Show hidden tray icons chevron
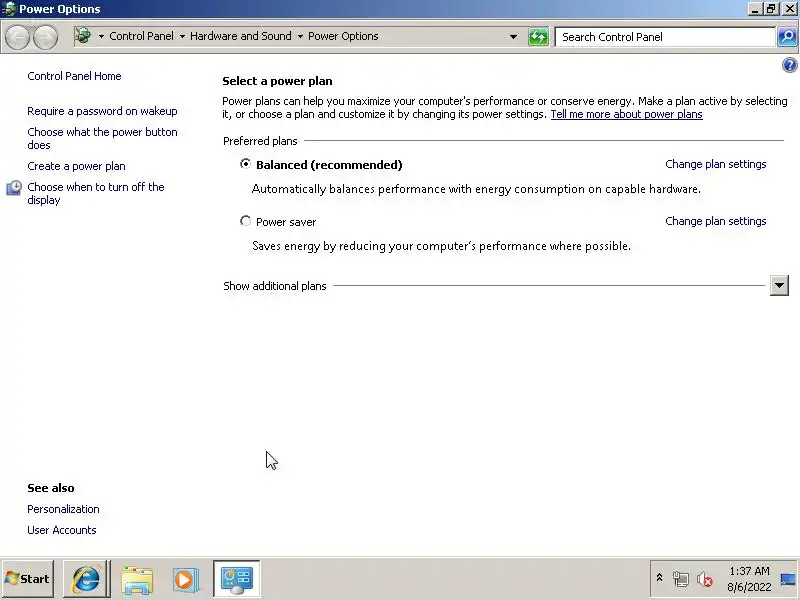 pos(659,578)
